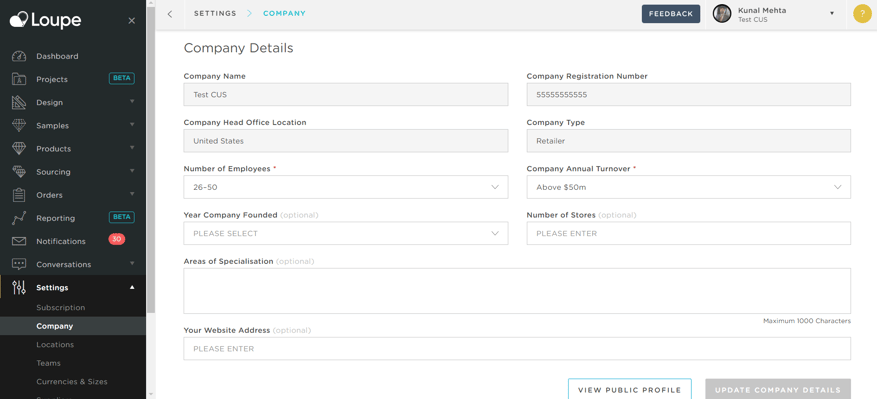Image resolution: width=877 pixels, height=399 pixels.
Task: Go to Currencies & Sizes settings
Action: 72,382
